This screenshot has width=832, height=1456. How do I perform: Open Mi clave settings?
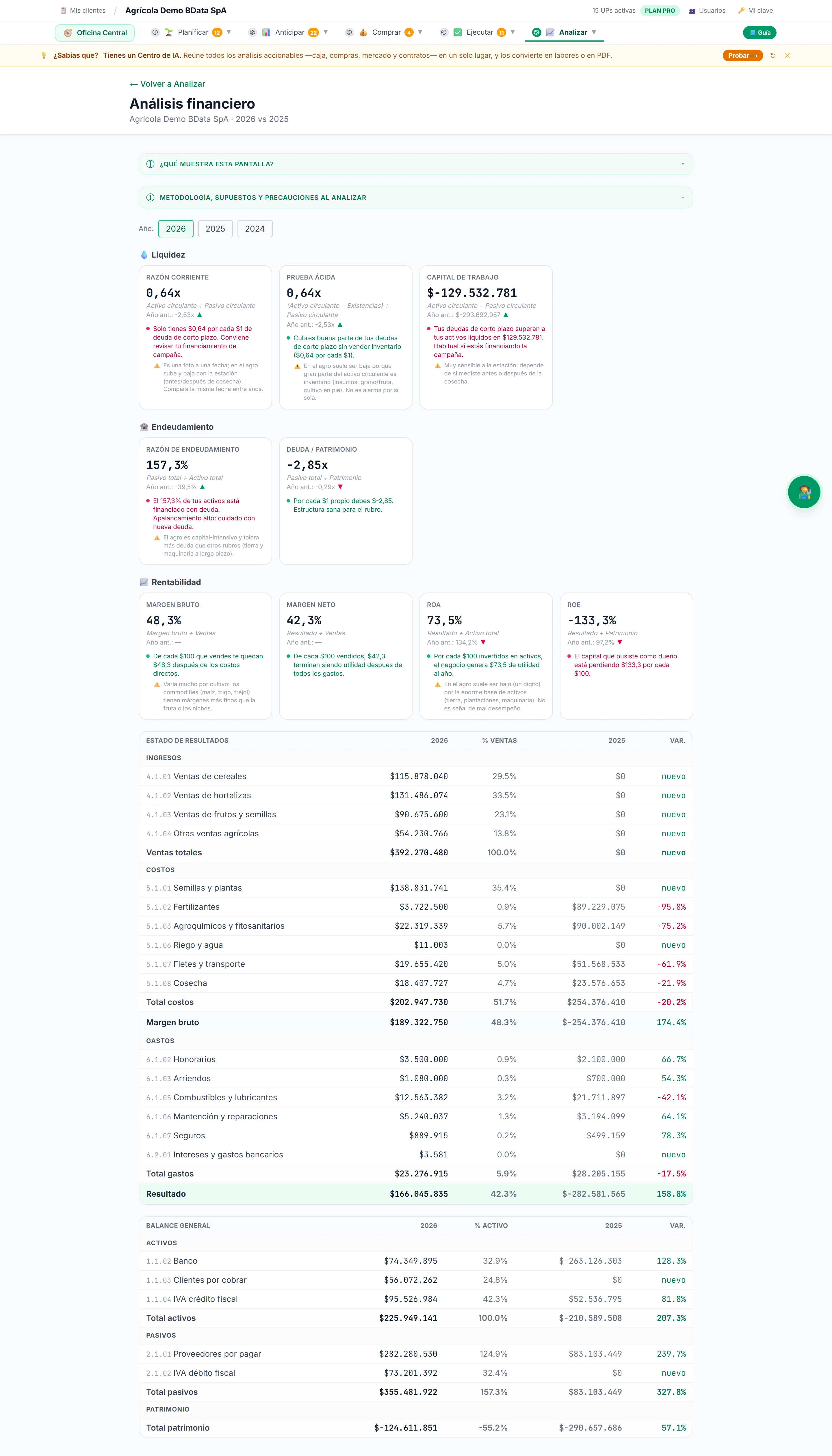[x=755, y=10]
